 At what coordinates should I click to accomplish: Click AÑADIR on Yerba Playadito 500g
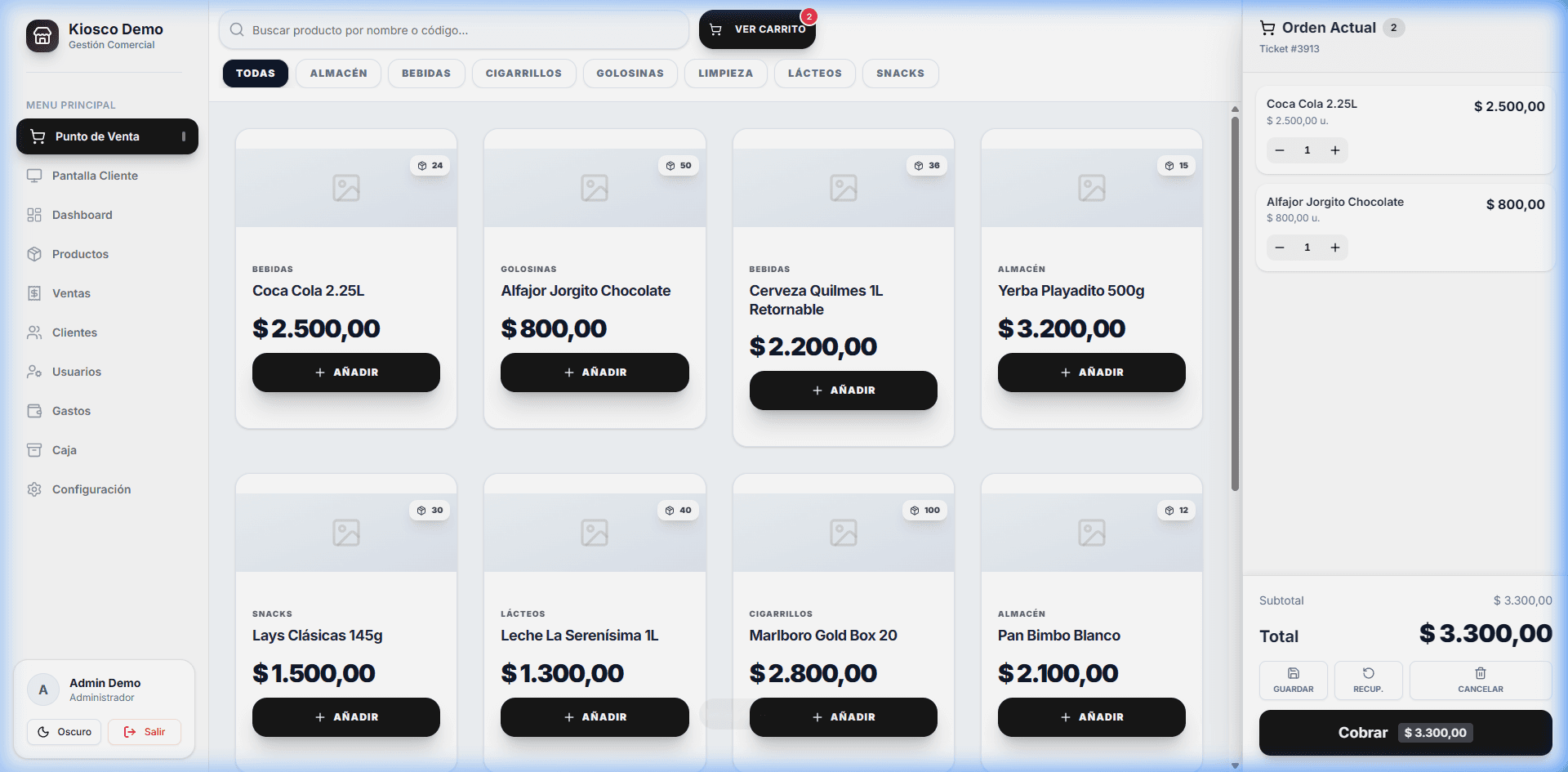click(1091, 372)
